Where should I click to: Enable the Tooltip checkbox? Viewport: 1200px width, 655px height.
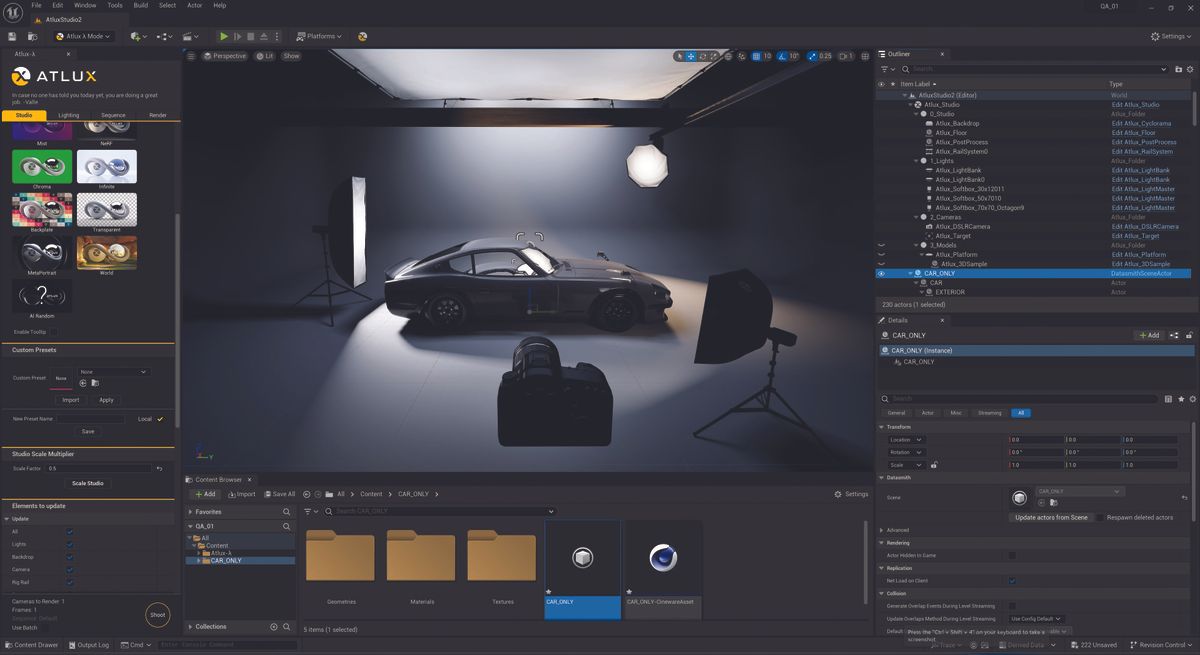point(53,331)
